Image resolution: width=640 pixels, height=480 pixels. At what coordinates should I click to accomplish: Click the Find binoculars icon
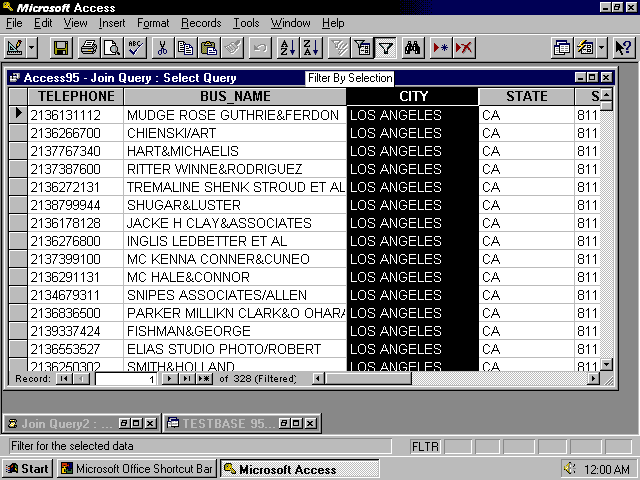(x=413, y=47)
